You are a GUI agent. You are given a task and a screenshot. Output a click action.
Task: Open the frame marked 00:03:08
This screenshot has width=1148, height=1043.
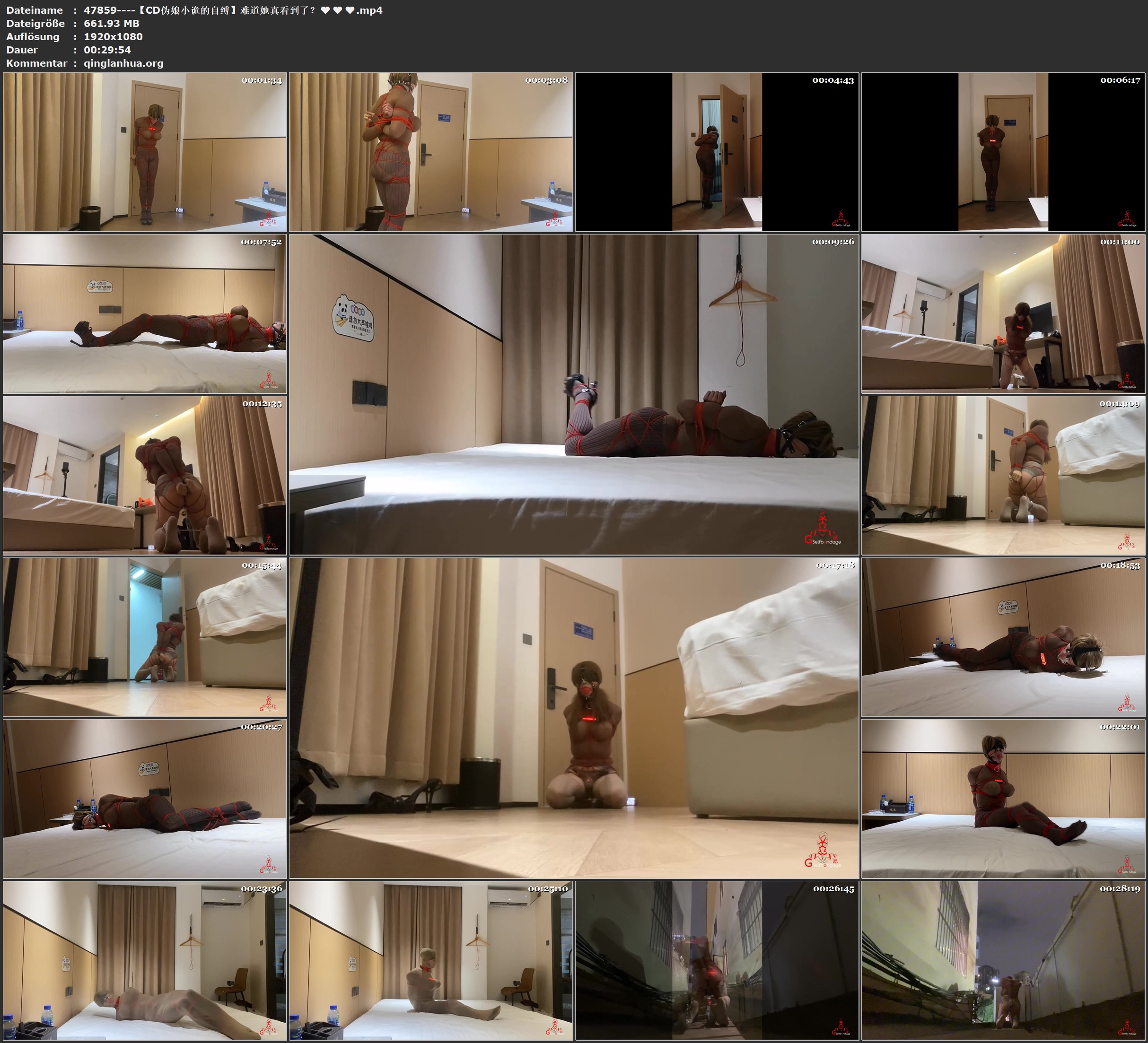(x=431, y=151)
